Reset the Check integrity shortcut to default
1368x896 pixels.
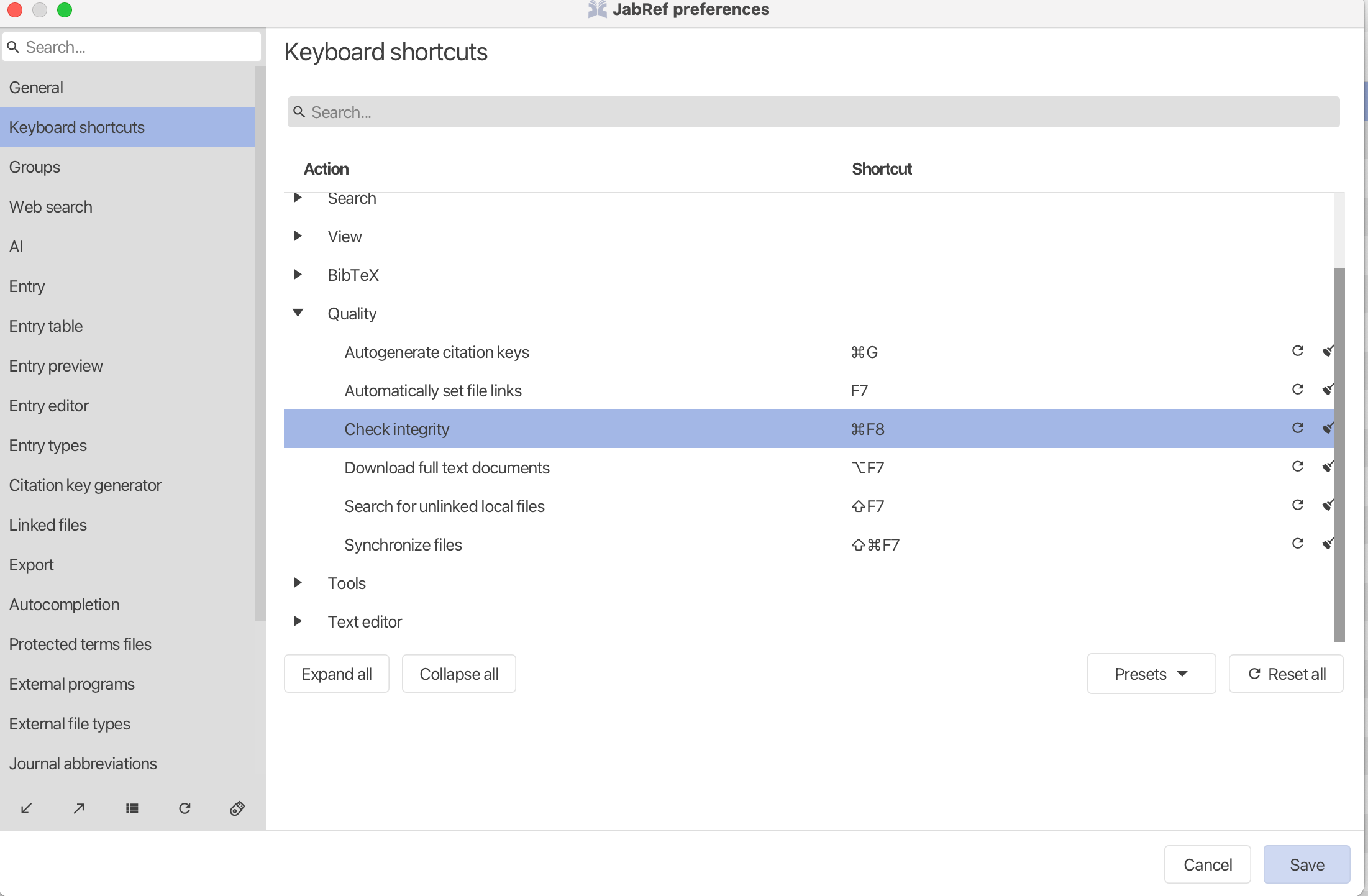click(x=1297, y=427)
